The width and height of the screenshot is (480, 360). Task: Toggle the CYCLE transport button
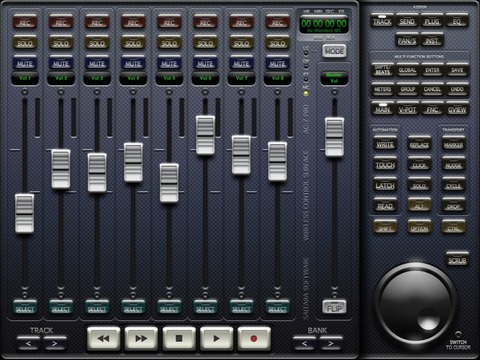tap(453, 185)
